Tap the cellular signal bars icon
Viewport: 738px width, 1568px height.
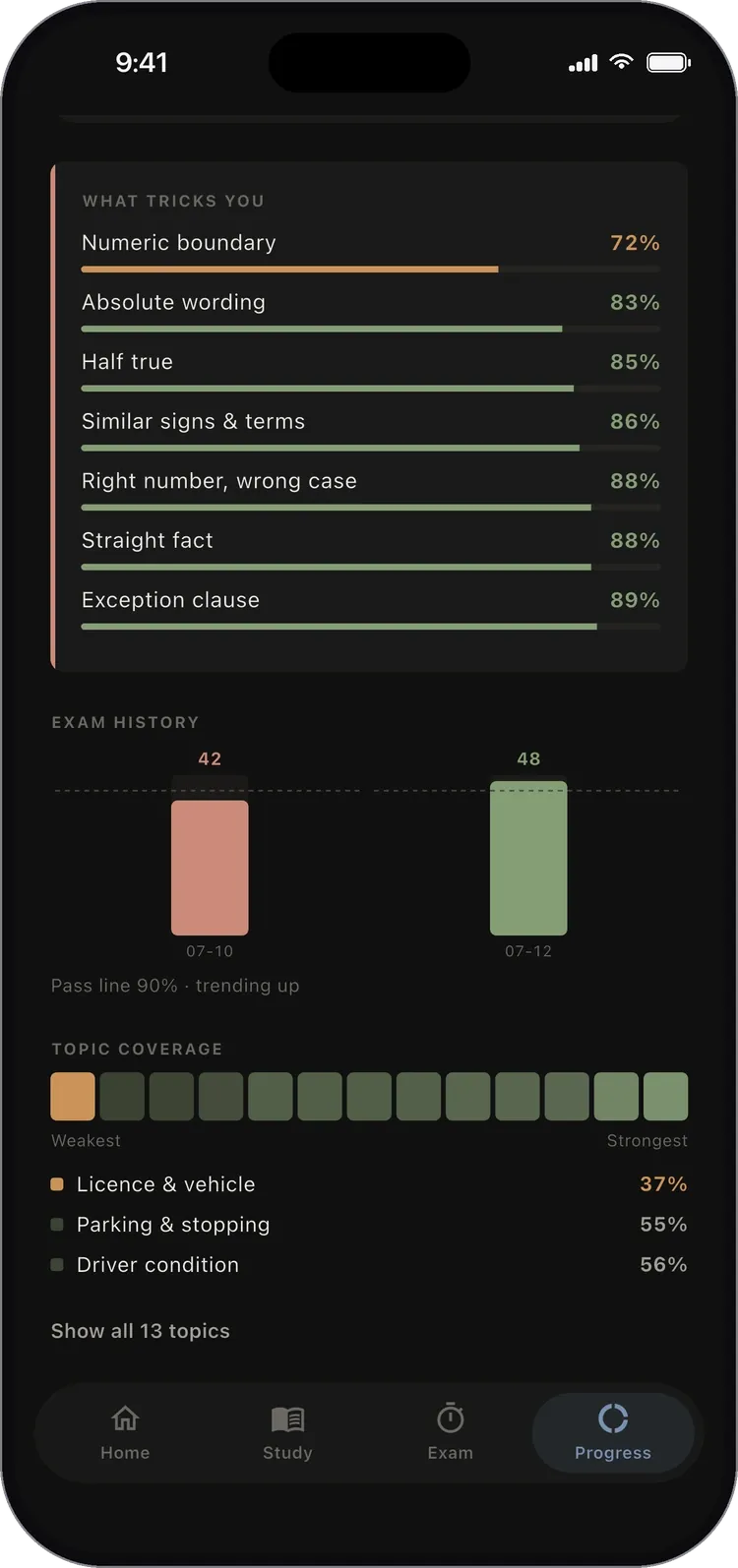pyautogui.click(x=584, y=64)
